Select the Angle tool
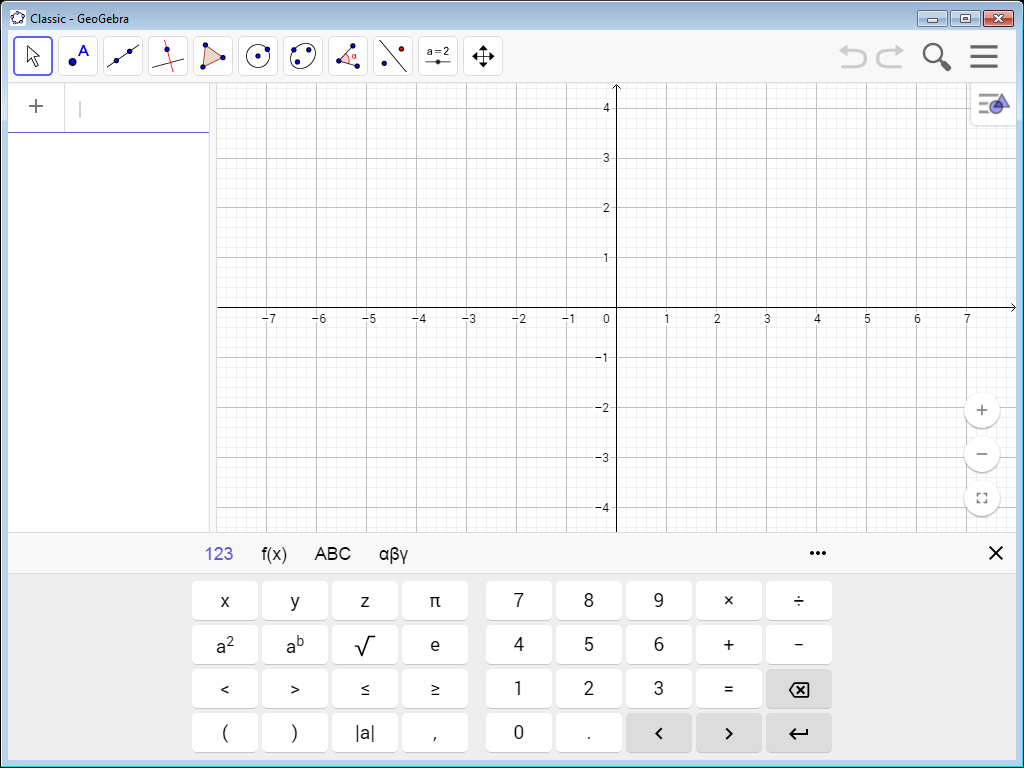 [x=348, y=56]
